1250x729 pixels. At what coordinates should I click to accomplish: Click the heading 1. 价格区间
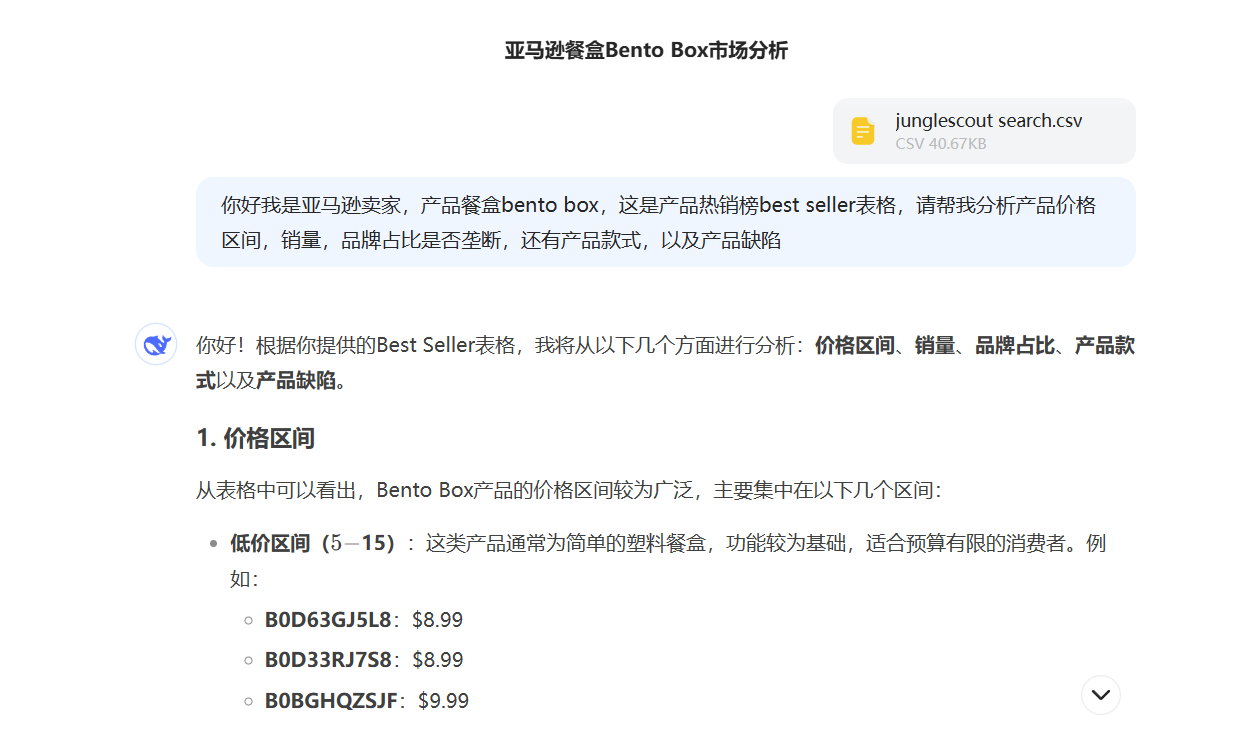click(256, 438)
